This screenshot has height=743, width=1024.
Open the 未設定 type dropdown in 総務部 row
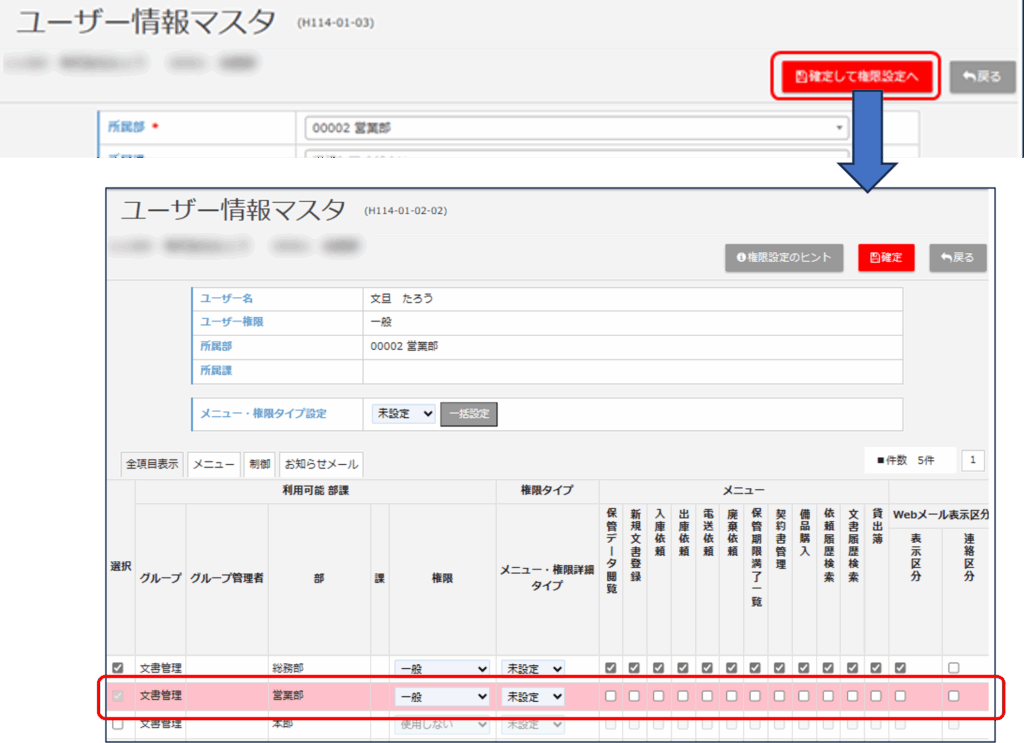click(x=532, y=668)
